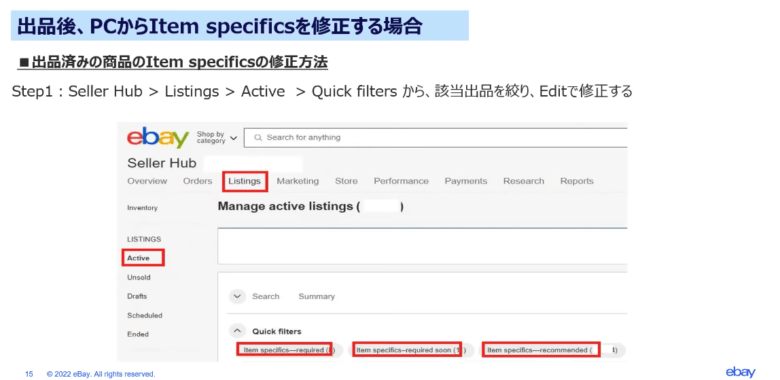Open the Reports tab
This screenshot has width=780, height=380.
click(577, 181)
